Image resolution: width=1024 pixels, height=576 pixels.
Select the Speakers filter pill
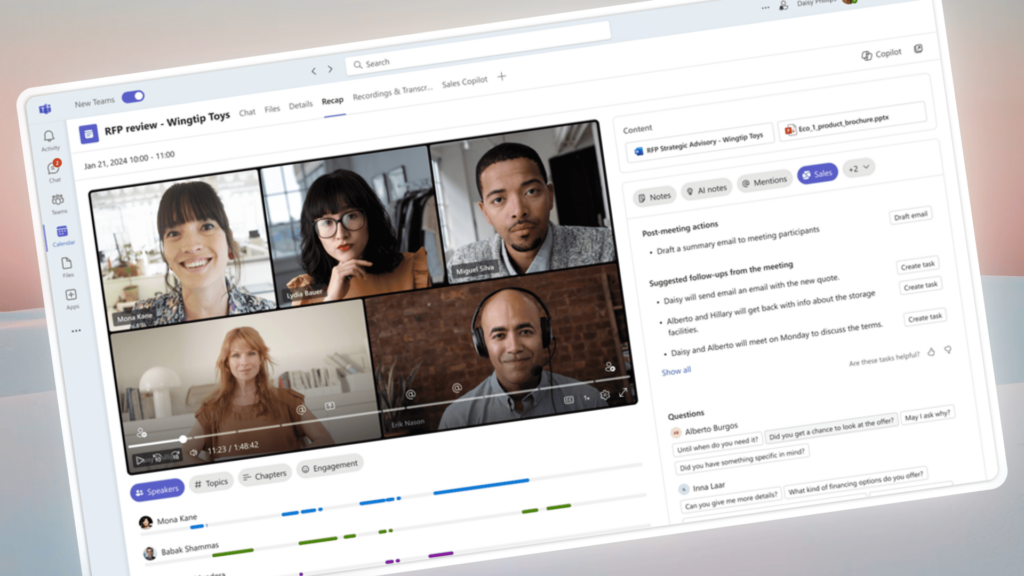coord(157,490)
